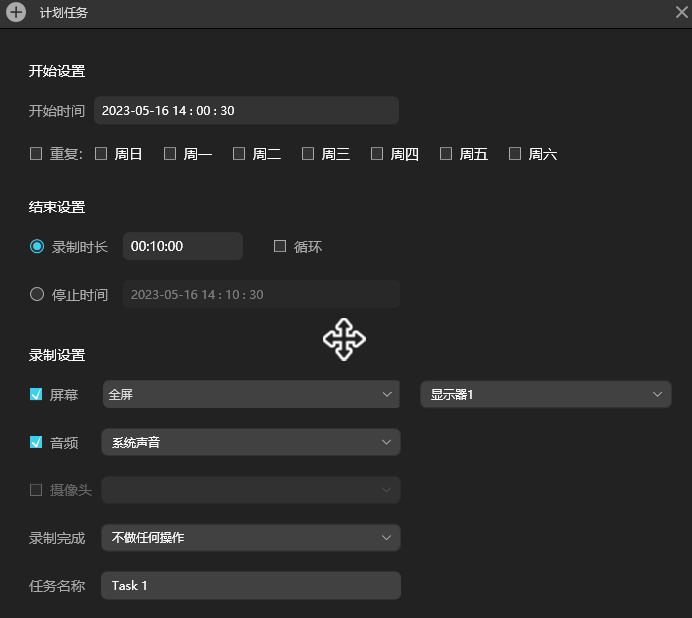Check the 周五 checkbox
This screenshot has width=692, height=618.
pyautogui.click(x=446, y=154)
